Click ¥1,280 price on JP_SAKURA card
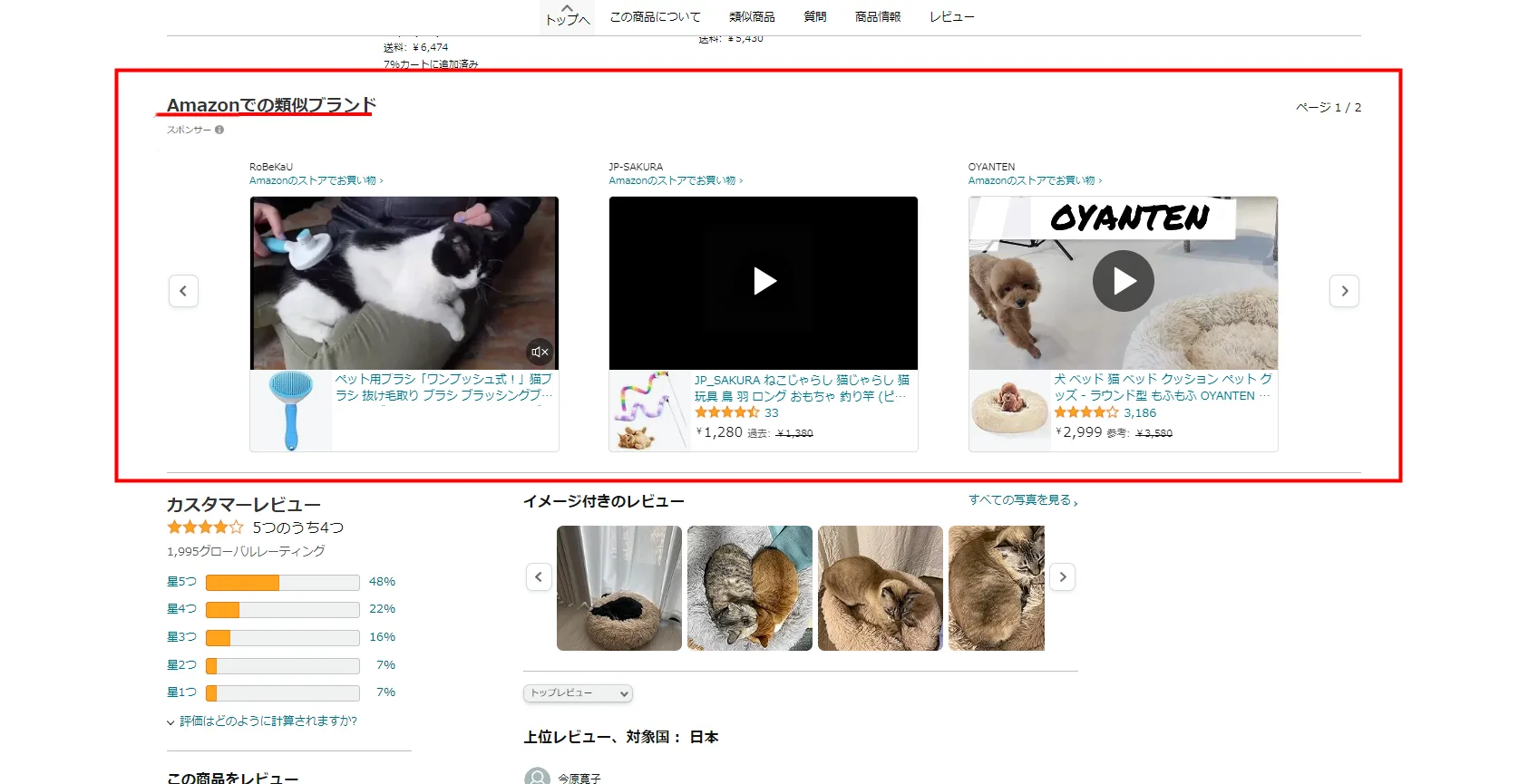Image resolution: width=1538 pixels, height=784 pixels. tap(719, 432)
